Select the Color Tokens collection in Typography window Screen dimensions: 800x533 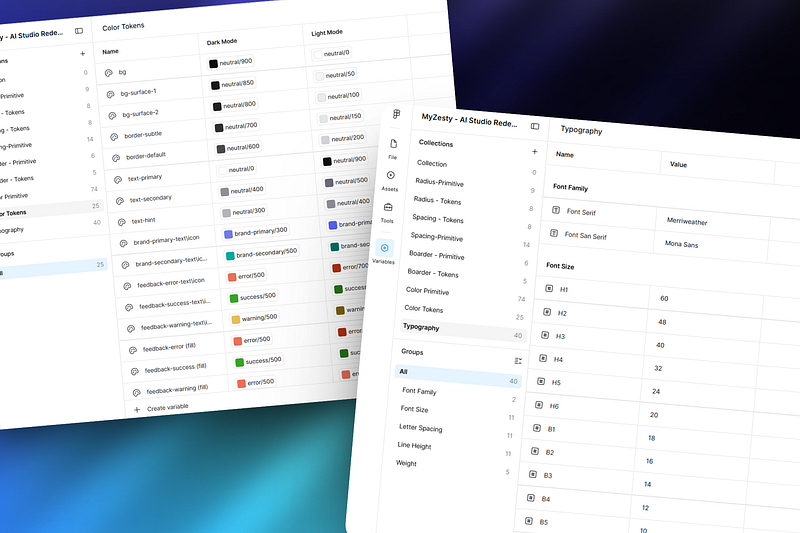tap(424, 309)
